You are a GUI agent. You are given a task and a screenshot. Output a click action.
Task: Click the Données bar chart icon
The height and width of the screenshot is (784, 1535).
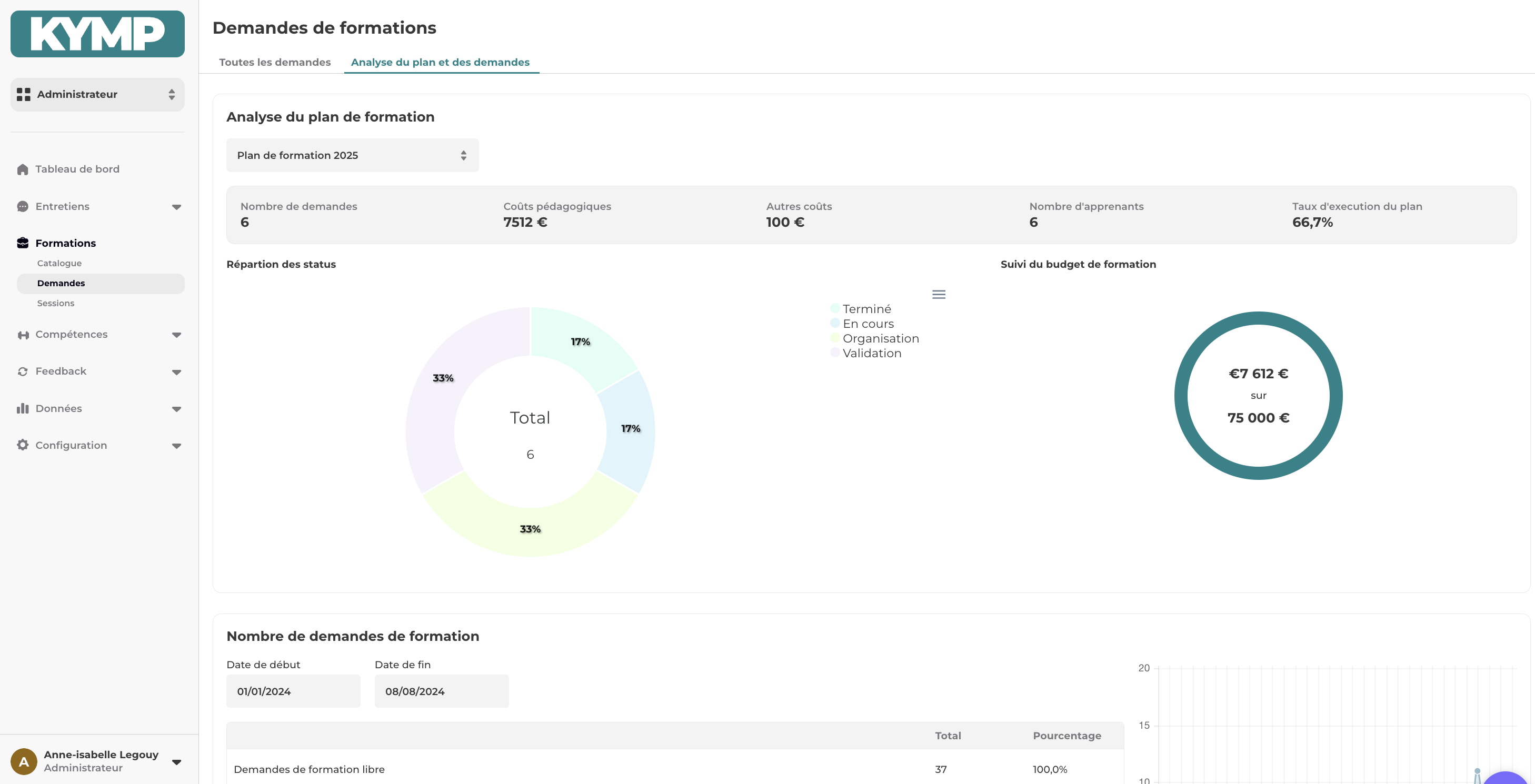pyautogui.click(x=23, y=409)
